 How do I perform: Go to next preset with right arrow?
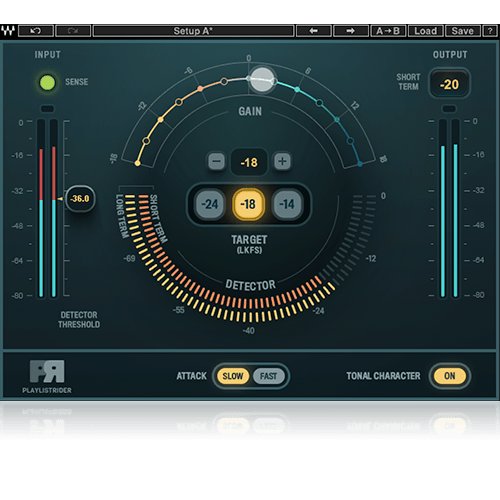click(351, 31)
